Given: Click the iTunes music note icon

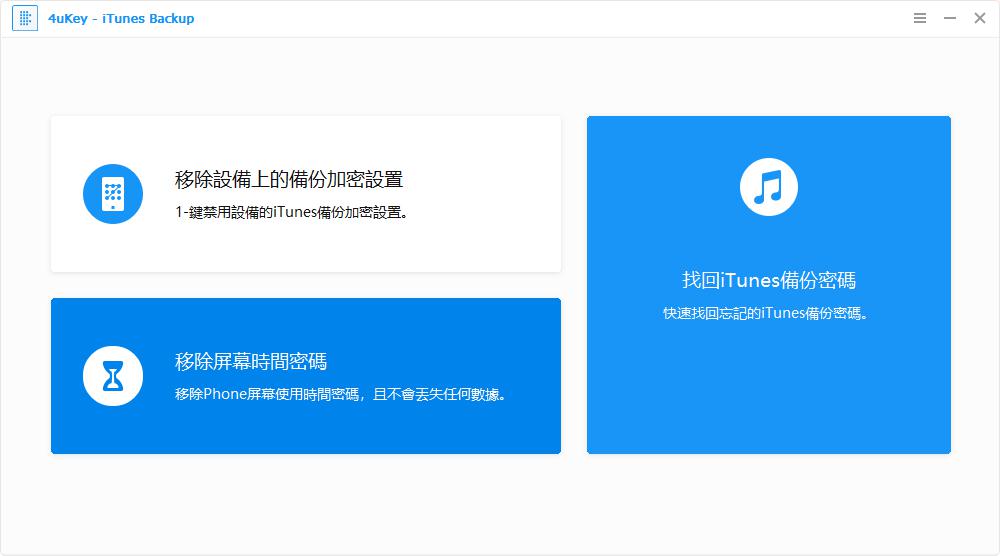Looking at the screenshot, I should [x=768, y=187].
